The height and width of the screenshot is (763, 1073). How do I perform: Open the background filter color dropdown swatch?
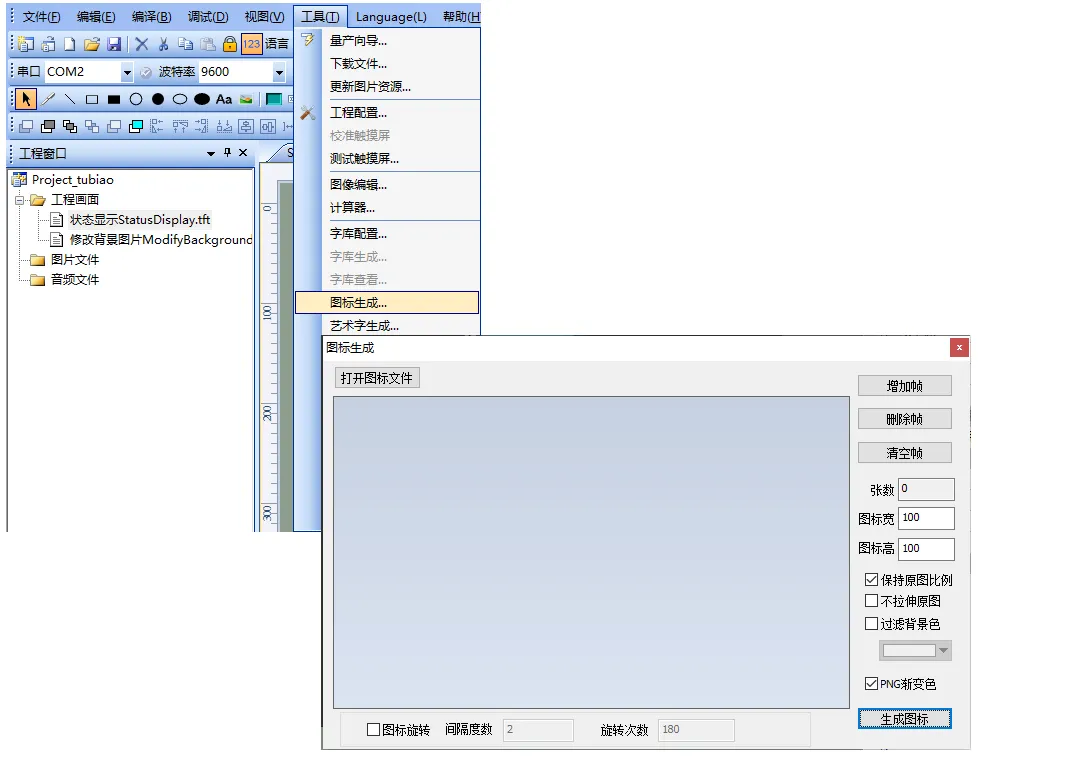point(915,651)
